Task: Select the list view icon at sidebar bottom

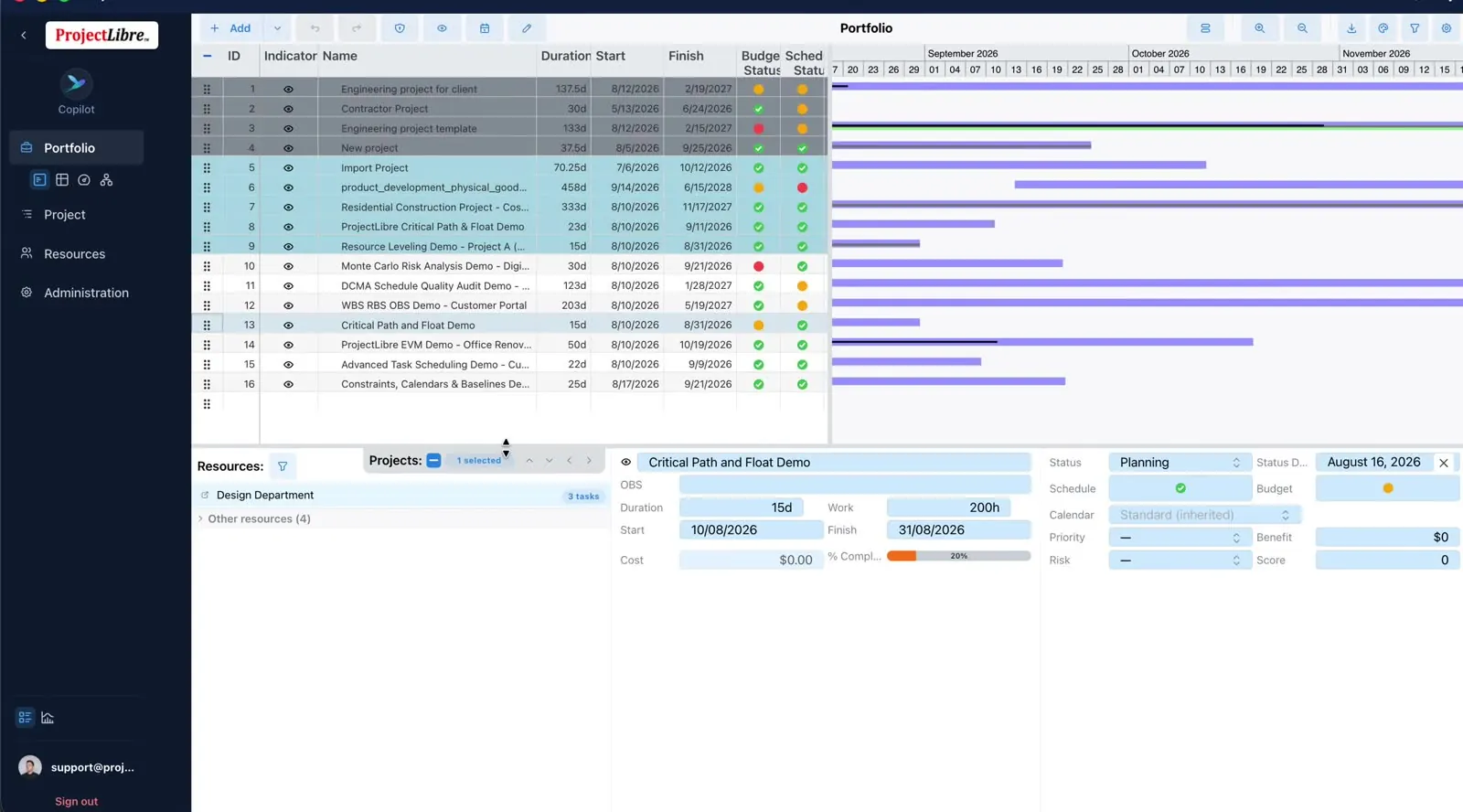Action: coord(25,718)
